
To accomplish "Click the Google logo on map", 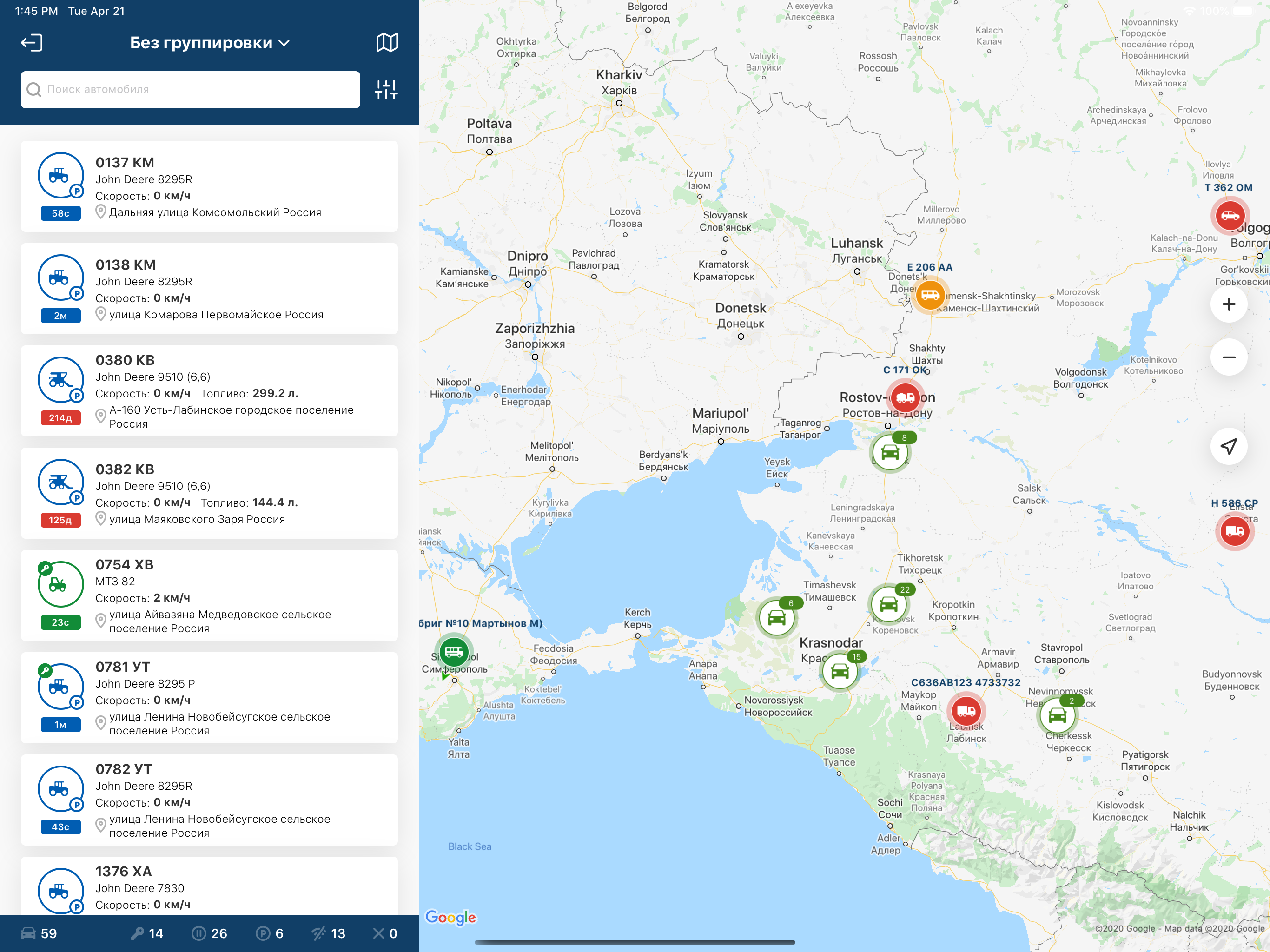I will pyautogui.click(x=451, y=918).
